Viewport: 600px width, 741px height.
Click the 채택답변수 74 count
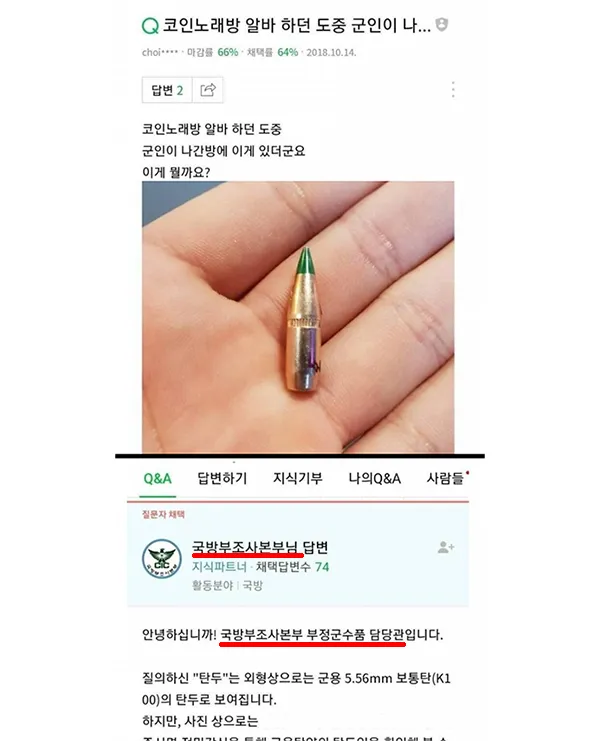(292, 567)
